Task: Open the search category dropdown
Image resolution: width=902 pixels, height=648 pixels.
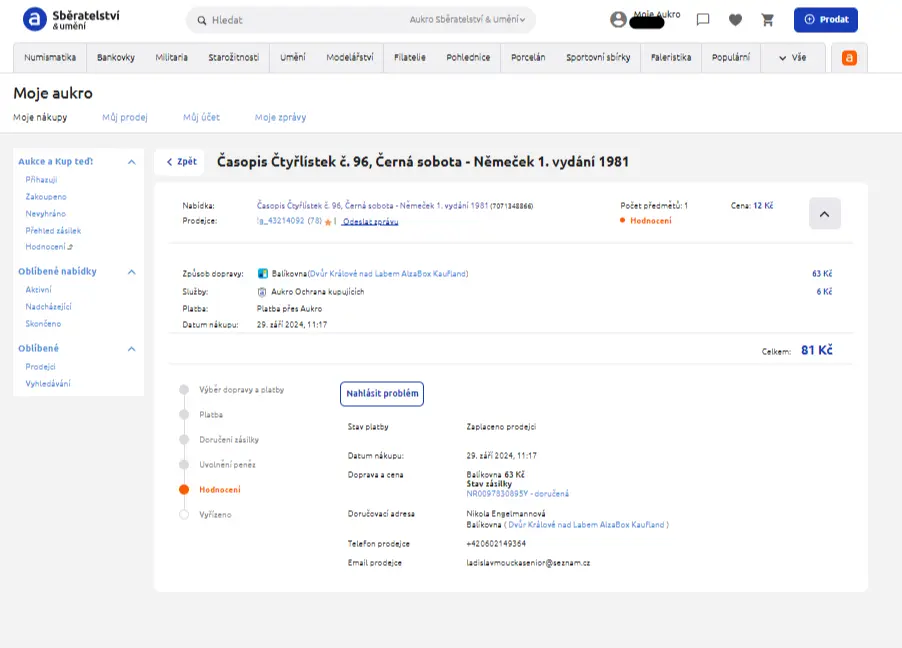Action: 467,20
